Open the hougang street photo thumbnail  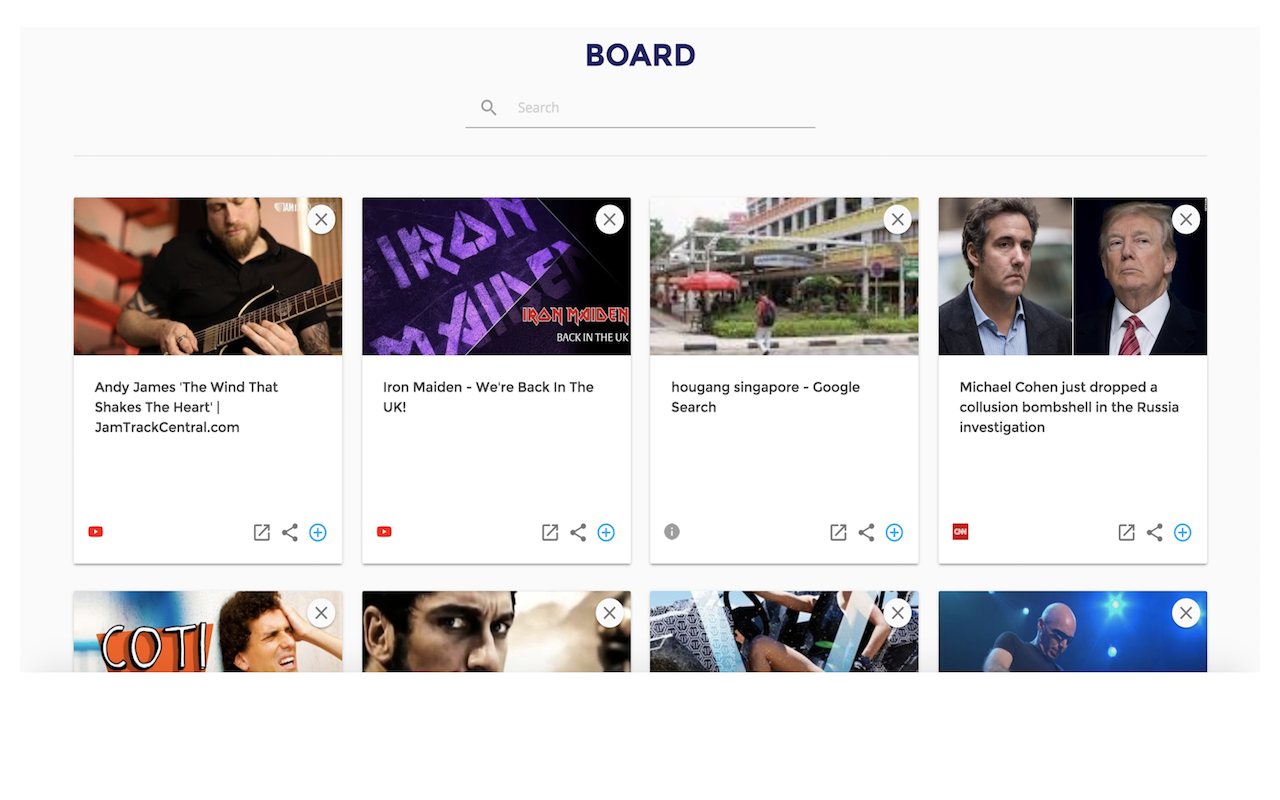click(784, 276)
